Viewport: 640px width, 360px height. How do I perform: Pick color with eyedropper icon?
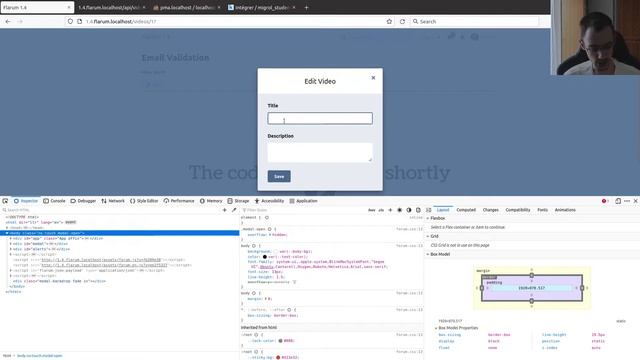tap(234, 210)
